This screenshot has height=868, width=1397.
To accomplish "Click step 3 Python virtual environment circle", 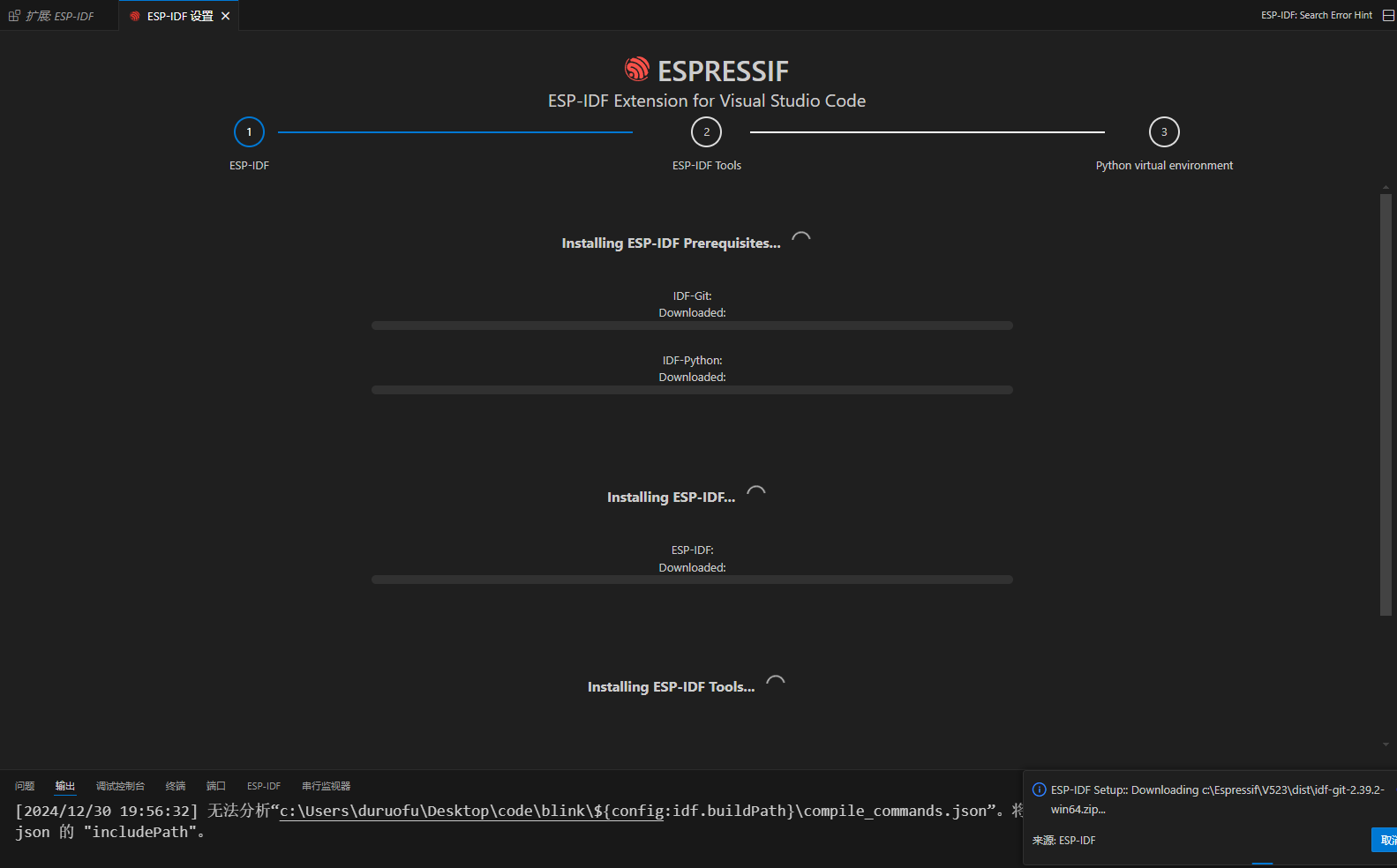I will [x=1164, y=132].
